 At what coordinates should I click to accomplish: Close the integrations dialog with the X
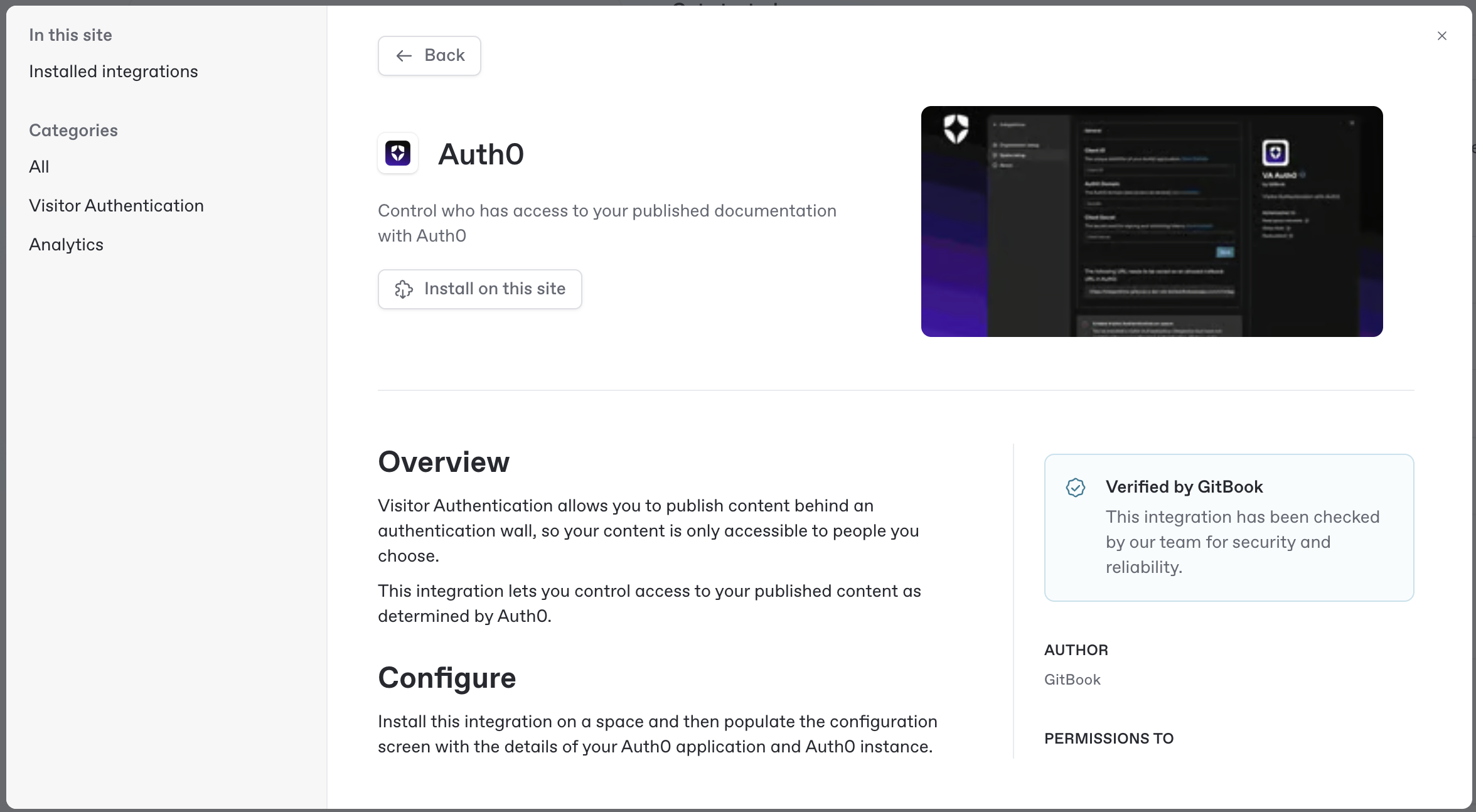pyautogui.click(x=1441, y=36)
